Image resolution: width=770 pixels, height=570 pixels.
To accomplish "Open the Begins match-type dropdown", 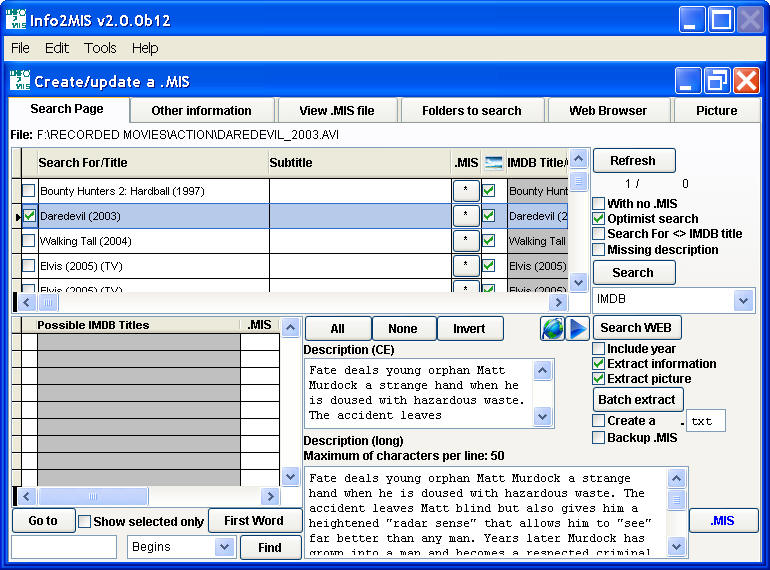I will point(224,546).
